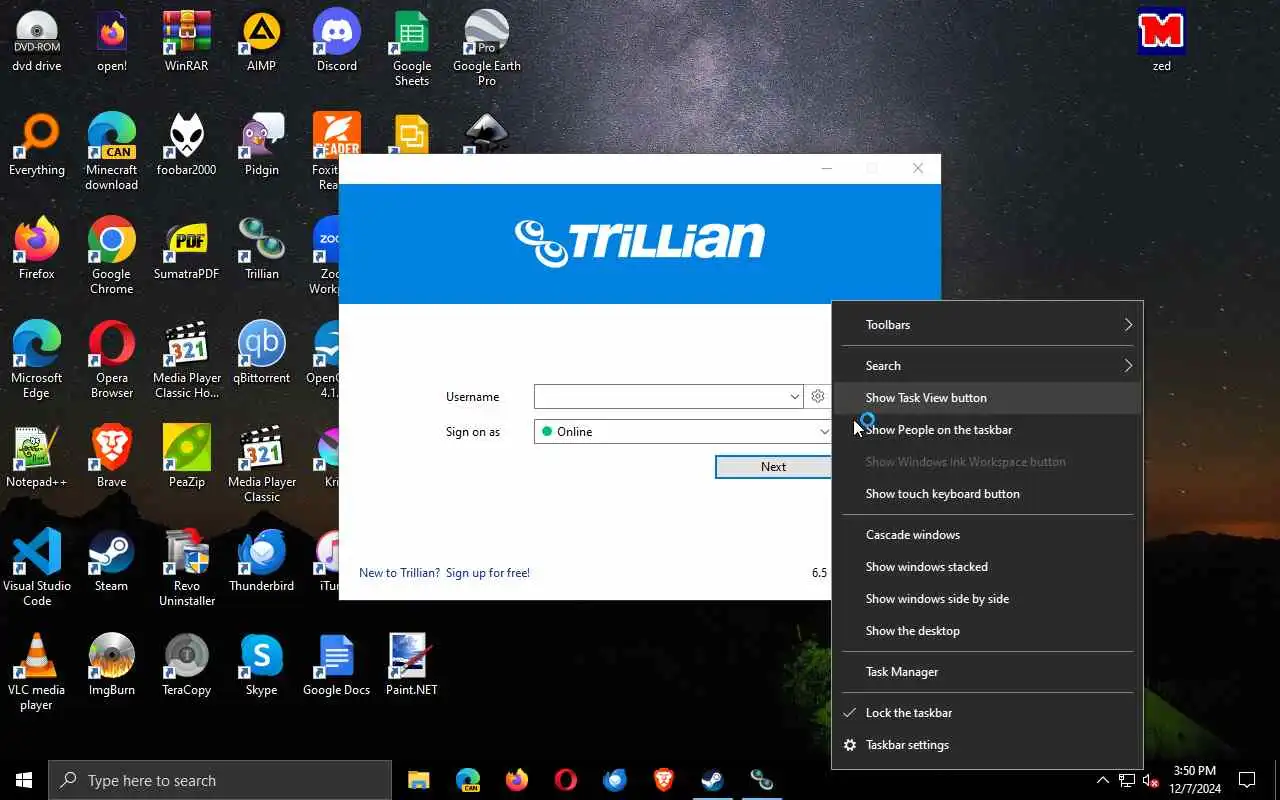Launch Google Earth Pro shortcut
Screen dimensions: 1280x800
tap(487, 48)
